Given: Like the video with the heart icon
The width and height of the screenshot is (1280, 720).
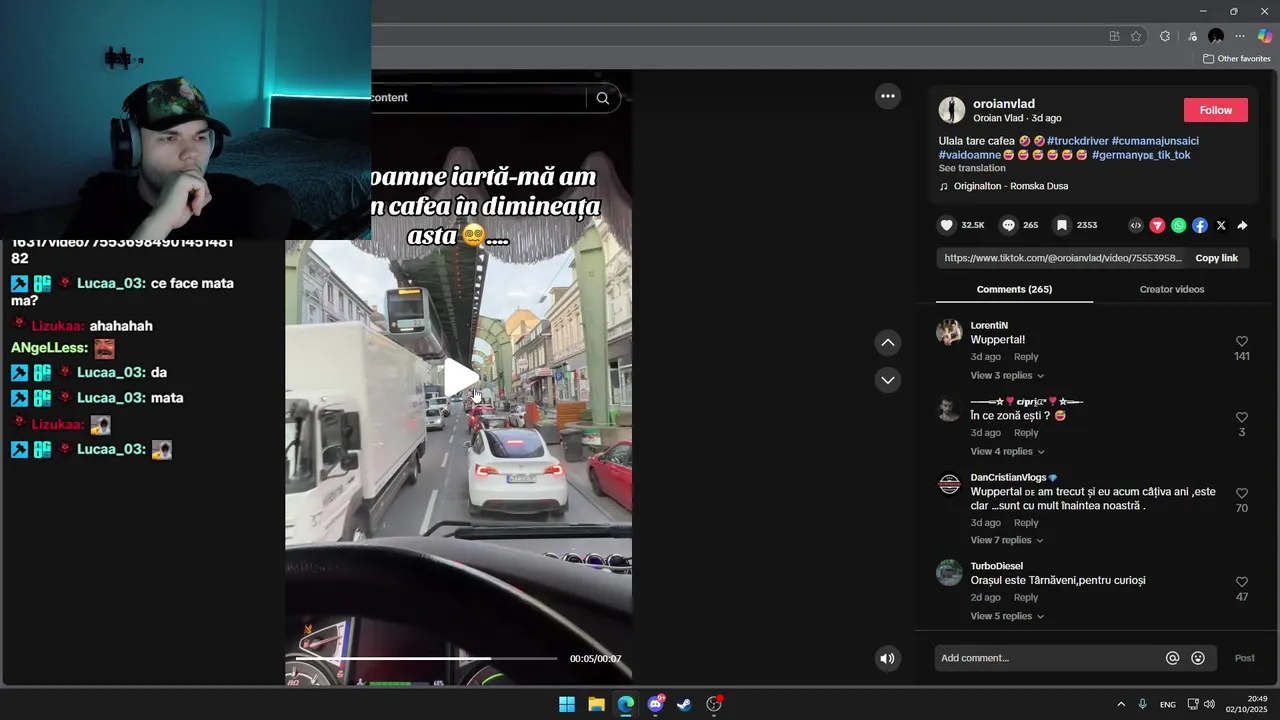Looking at the screenshot, I should (946, 226).
